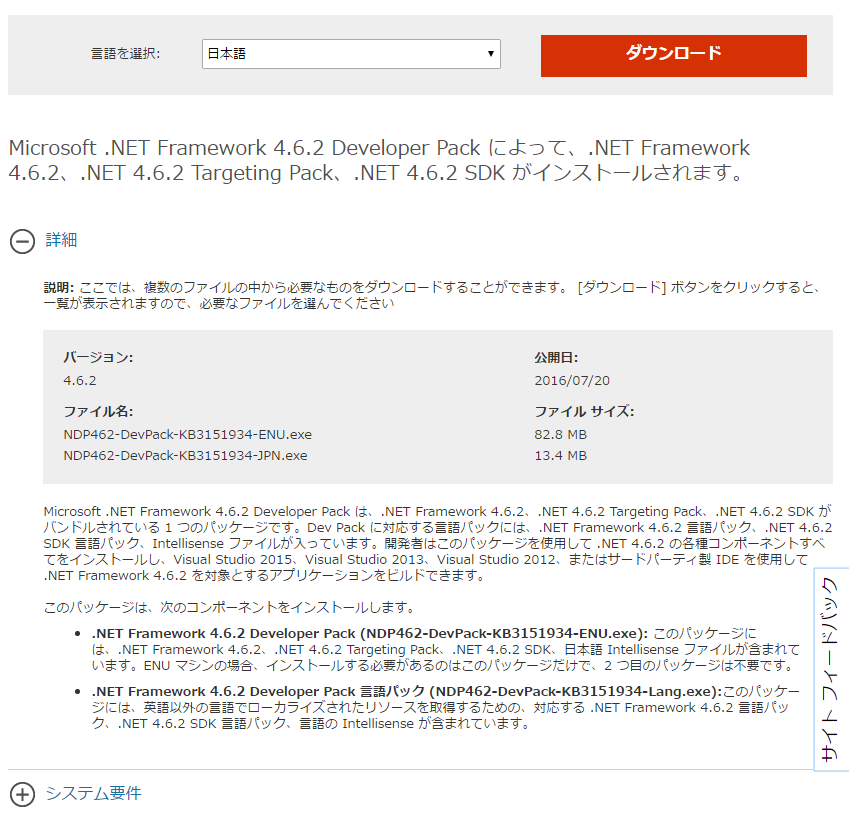Click the dropdown arrow on the language selector
Viewport: 849px width, 814px height.
[490, 53]
